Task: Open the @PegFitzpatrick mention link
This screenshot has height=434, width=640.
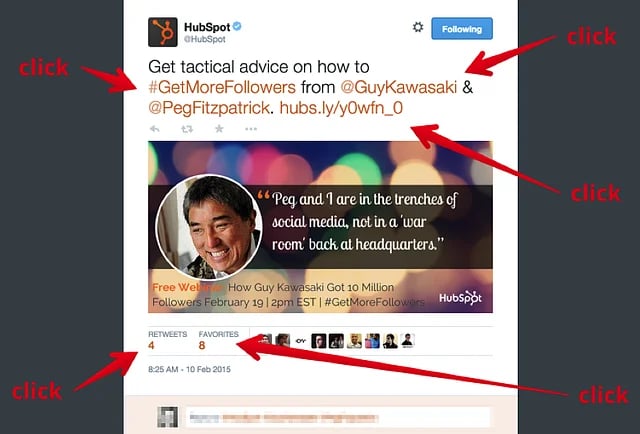Action: pos(209,108)
